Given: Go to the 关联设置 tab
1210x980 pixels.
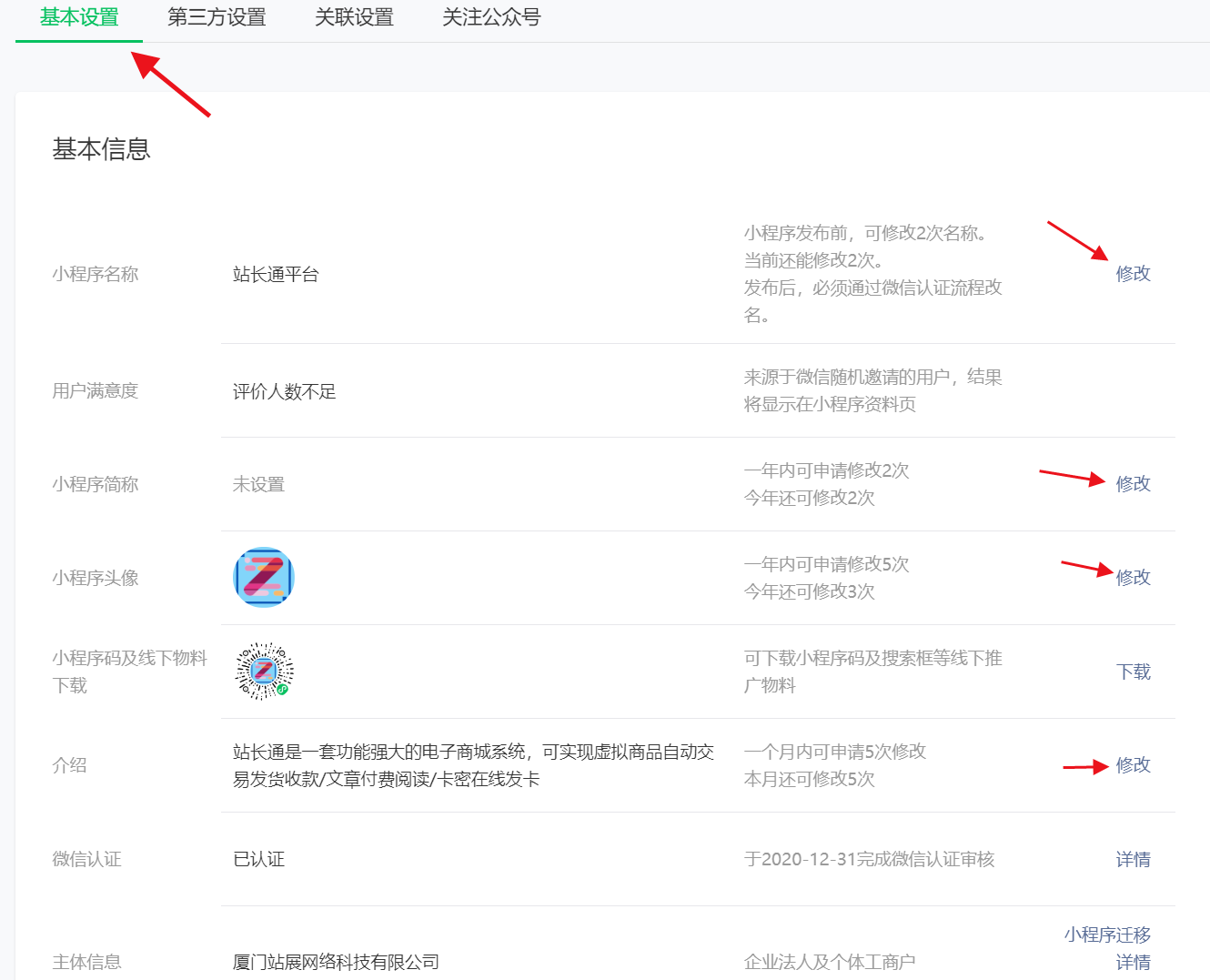Looking at the screenshot, I should coord(354,18).
